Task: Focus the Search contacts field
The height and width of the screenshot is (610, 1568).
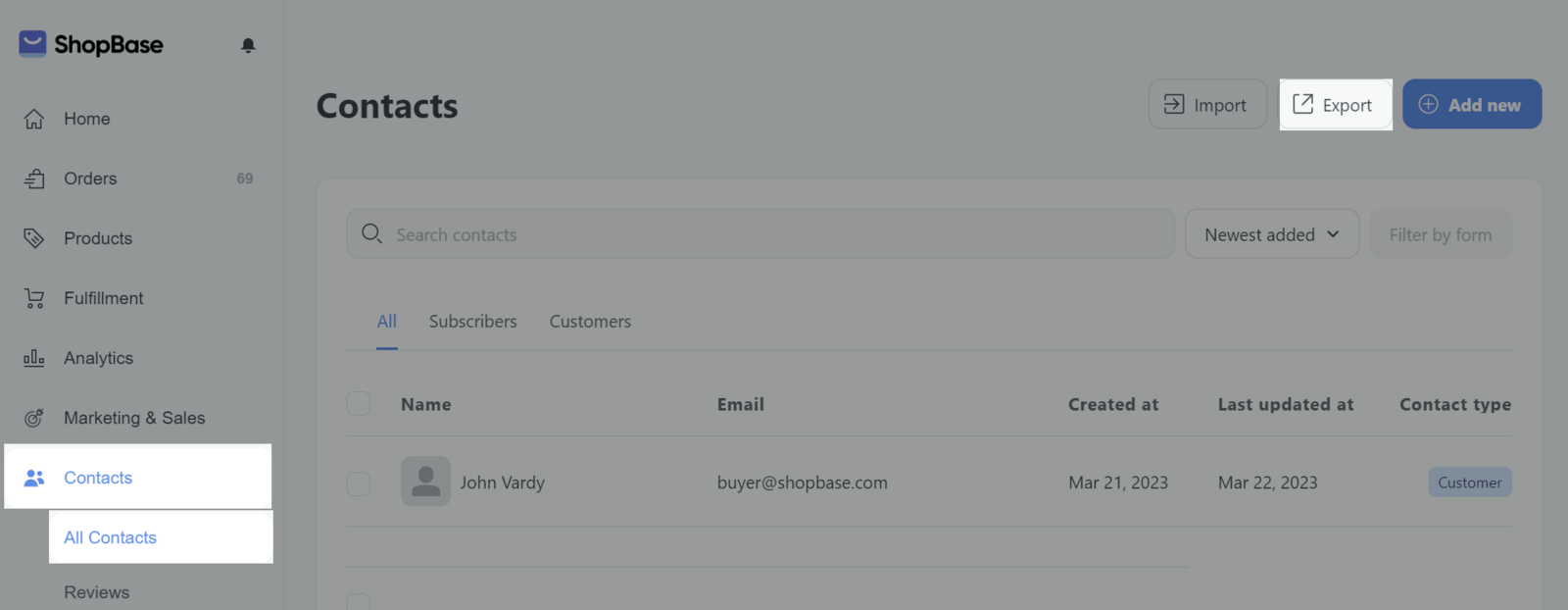Action: coord(760,234)
